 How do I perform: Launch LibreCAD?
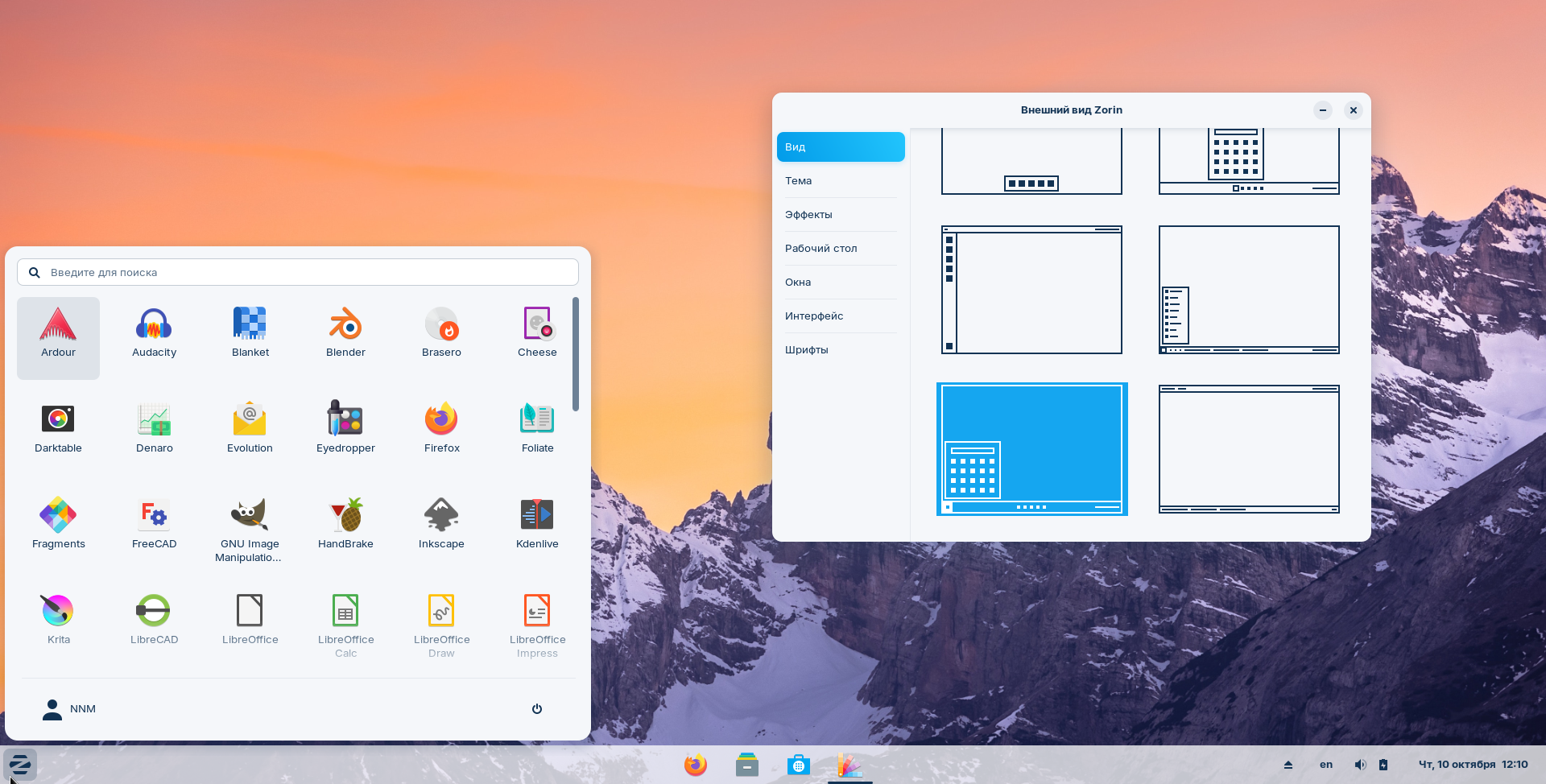[154, 625]
